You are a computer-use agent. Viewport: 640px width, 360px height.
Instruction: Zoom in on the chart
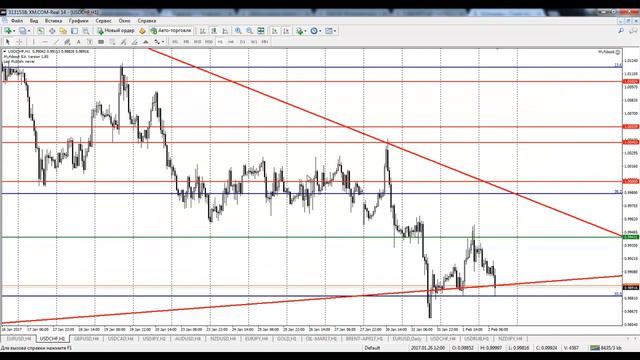coord(238,31)
